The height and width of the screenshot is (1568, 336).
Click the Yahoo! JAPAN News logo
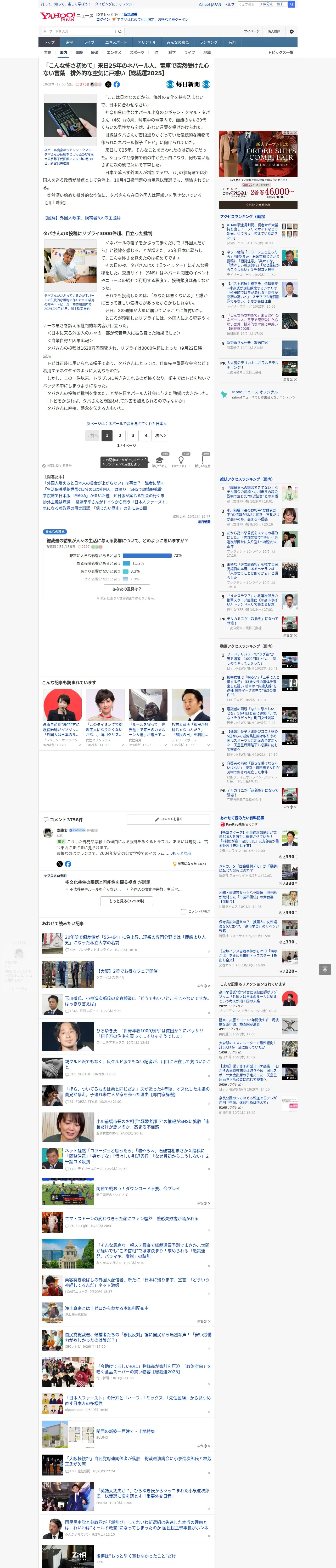pyautogui.click(x=66, y=16)
